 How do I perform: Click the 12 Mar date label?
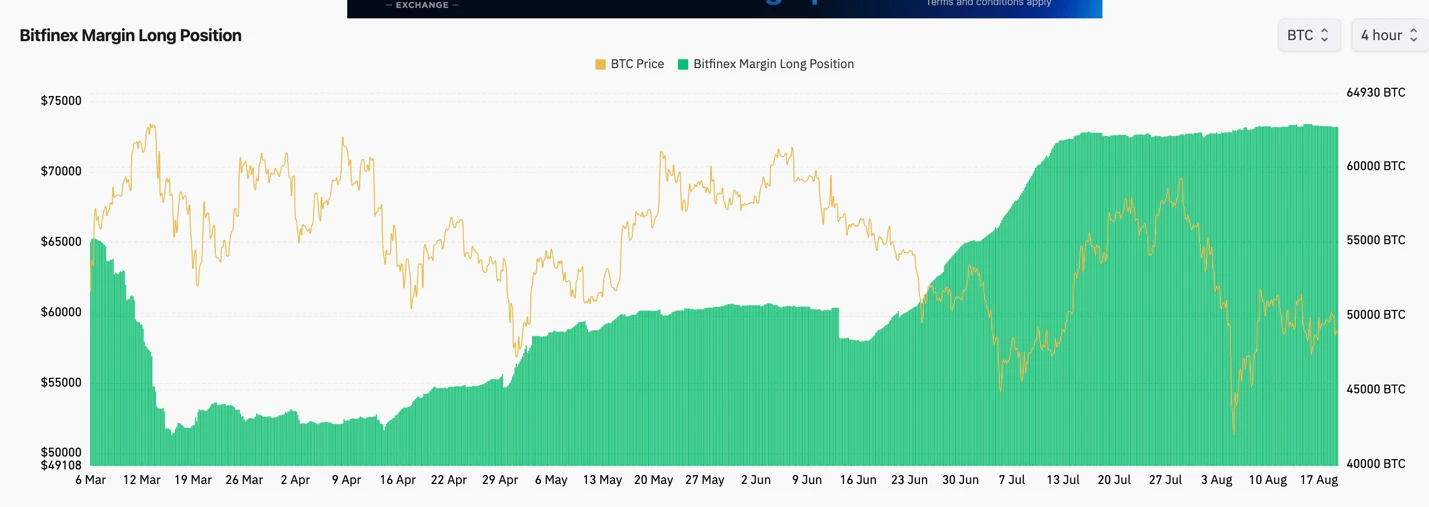point(141,480)
